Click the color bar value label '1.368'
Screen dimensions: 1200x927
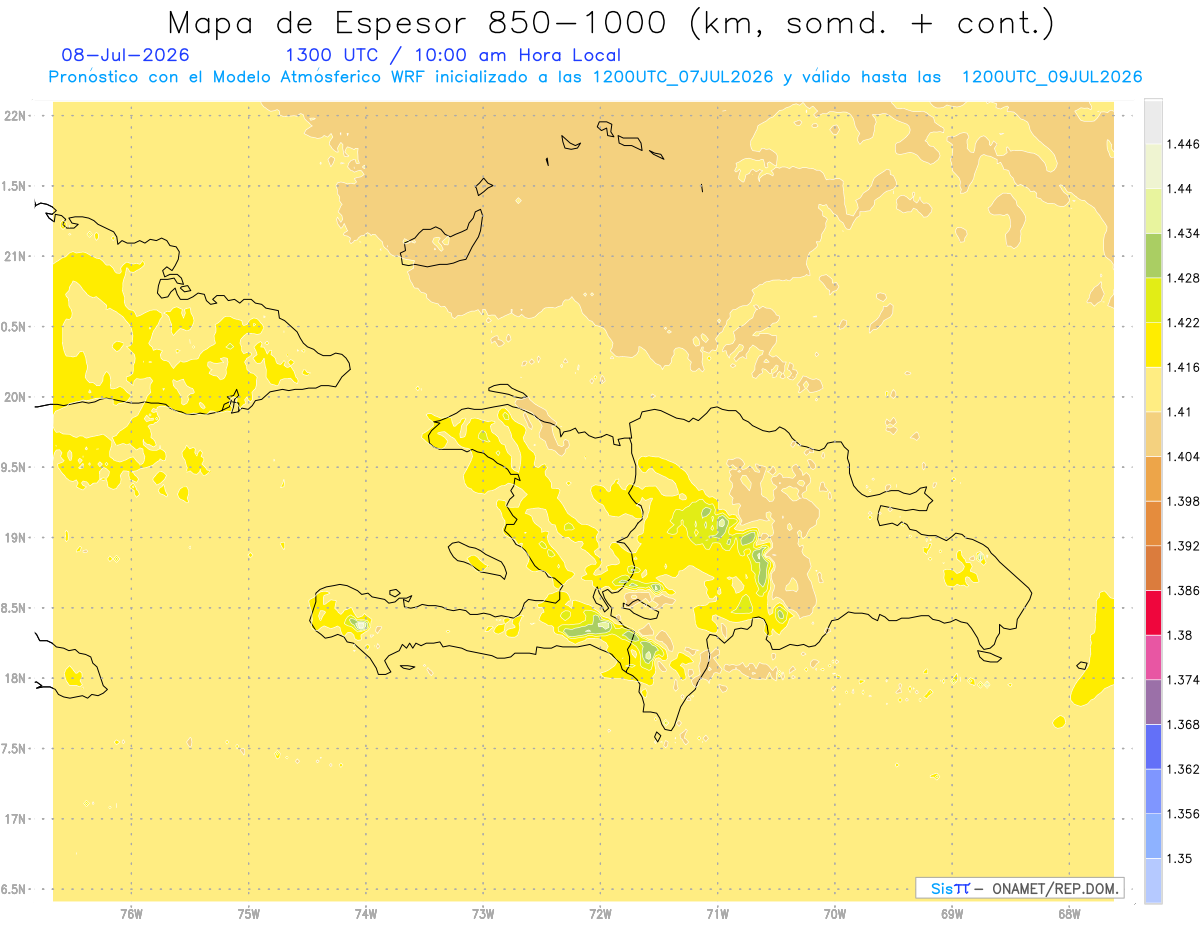pos(1182,724)
